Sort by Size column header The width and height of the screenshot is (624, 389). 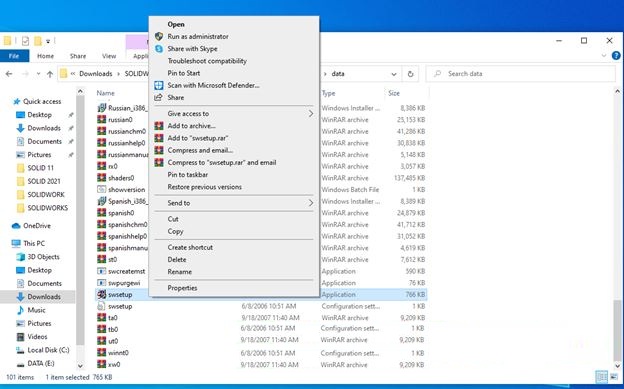point(394,93)
